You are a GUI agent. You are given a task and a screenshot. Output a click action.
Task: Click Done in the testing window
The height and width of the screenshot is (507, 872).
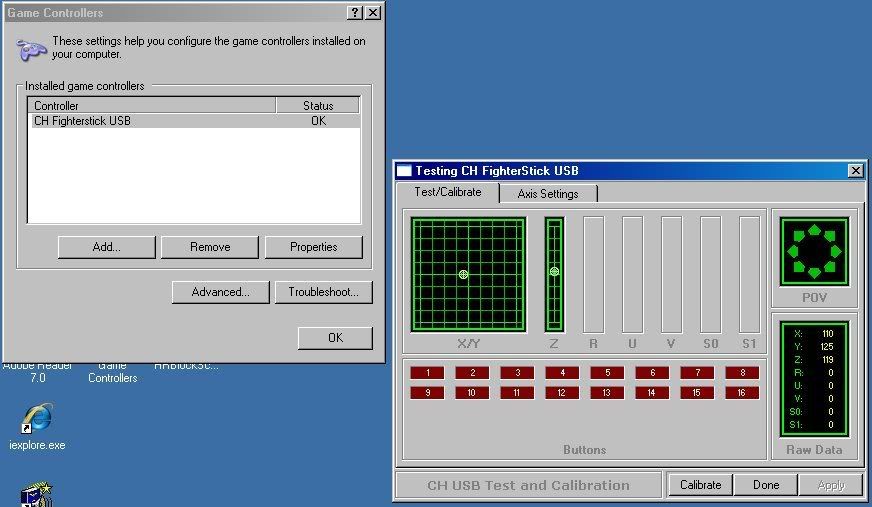766,485
